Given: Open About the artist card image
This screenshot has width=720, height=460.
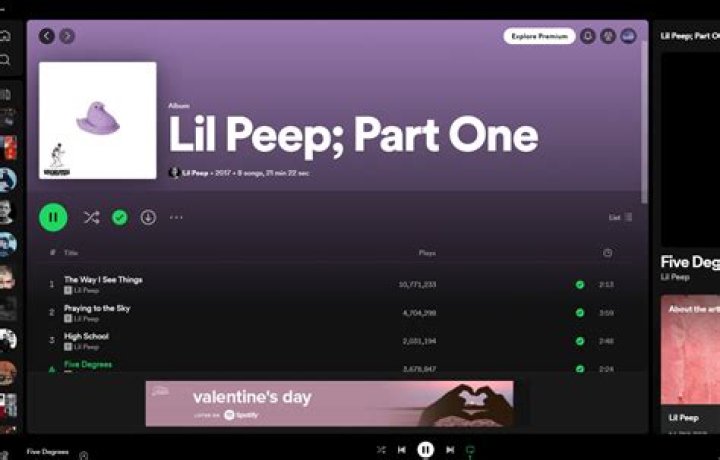Looking at the screenshot, I should pos(690,349).
